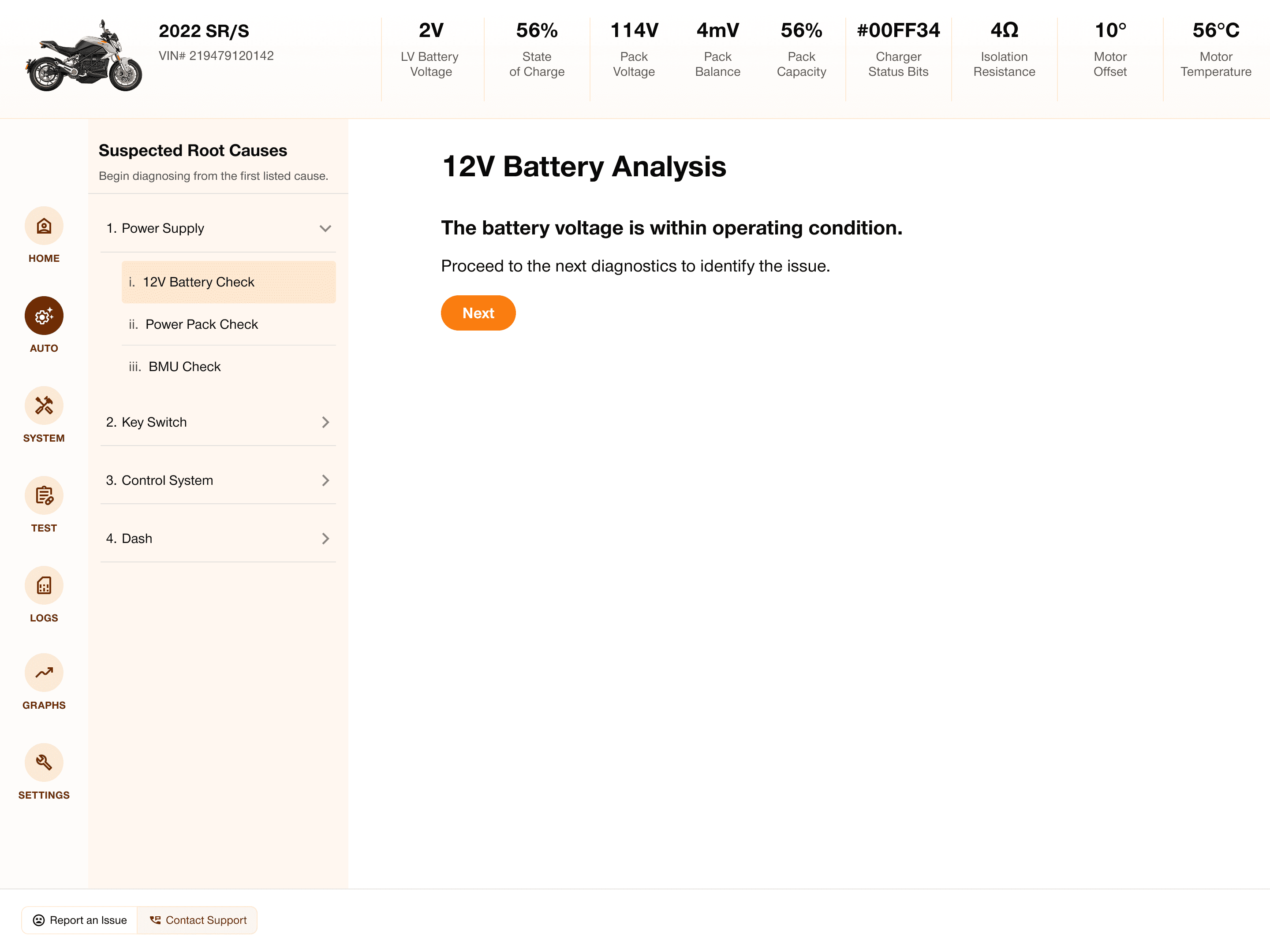View the Graphs trend icon
The image size is (1270, 952).
44,673
